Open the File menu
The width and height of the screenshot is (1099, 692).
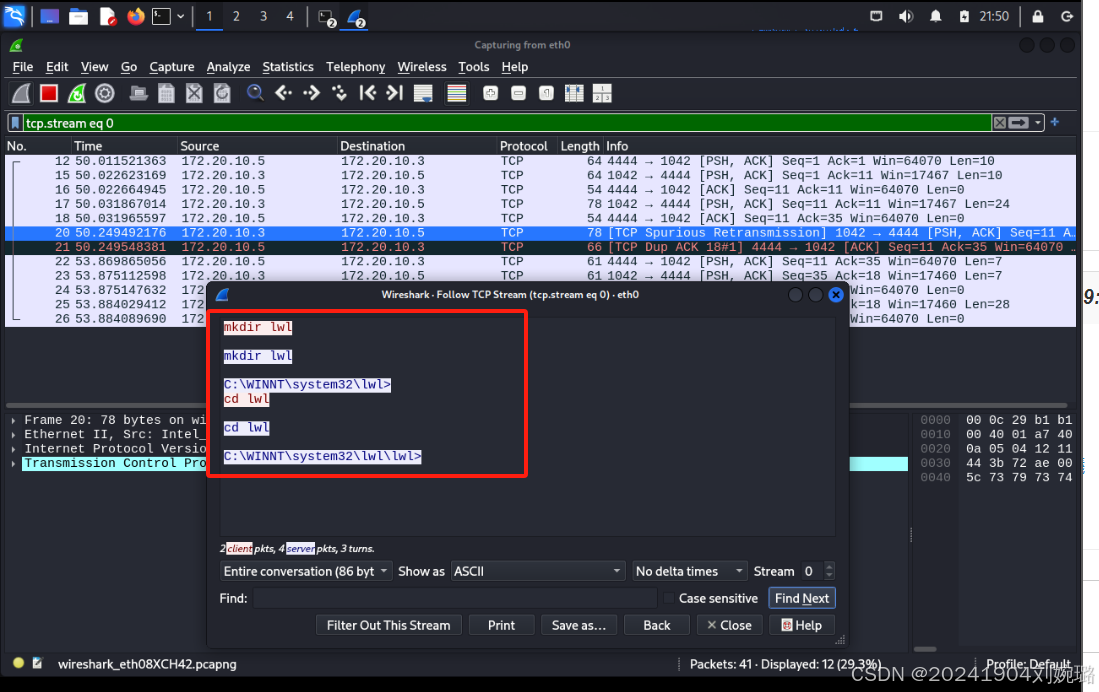pyautogui.click(x=22, y=67)
